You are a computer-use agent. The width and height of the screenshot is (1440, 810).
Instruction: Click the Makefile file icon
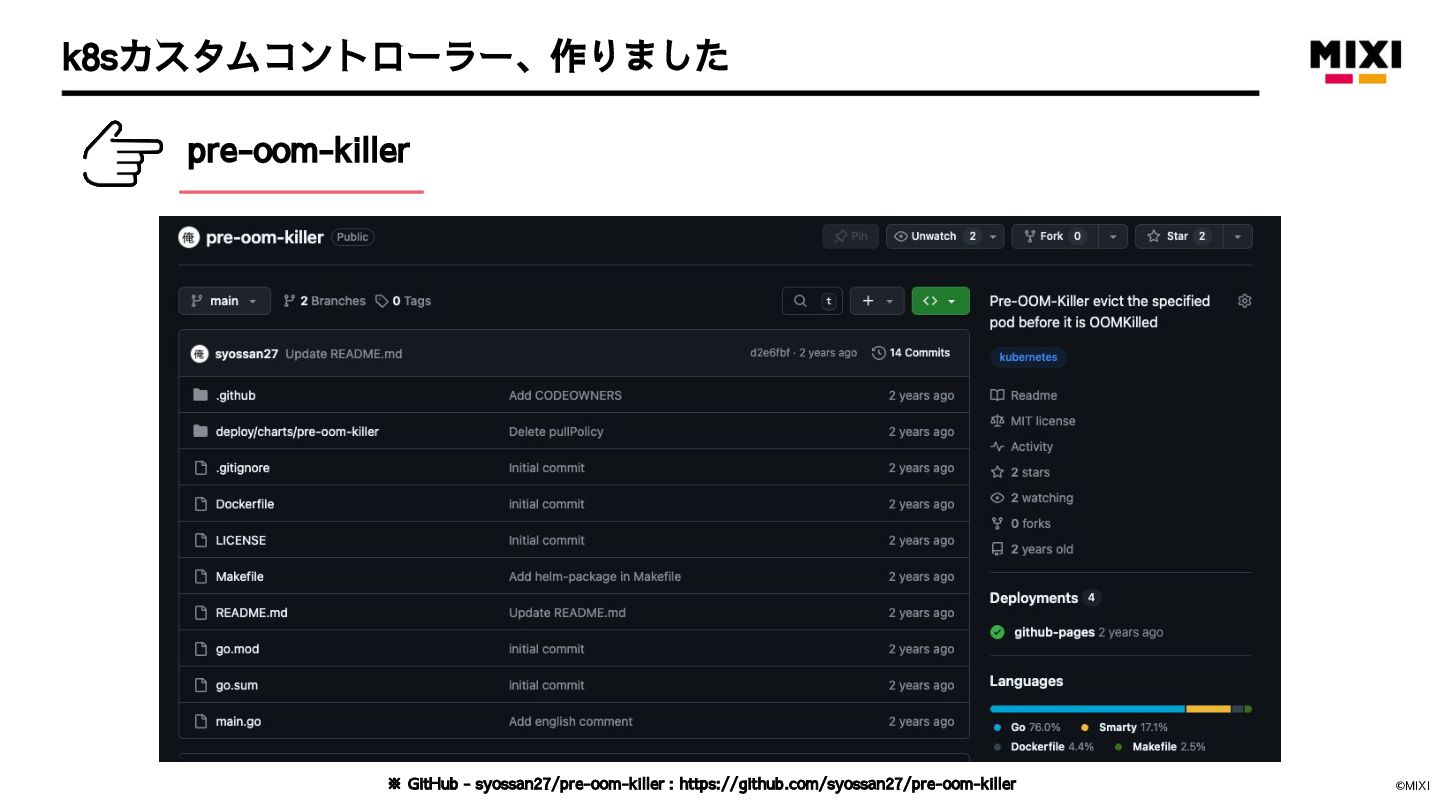(200, 576)
